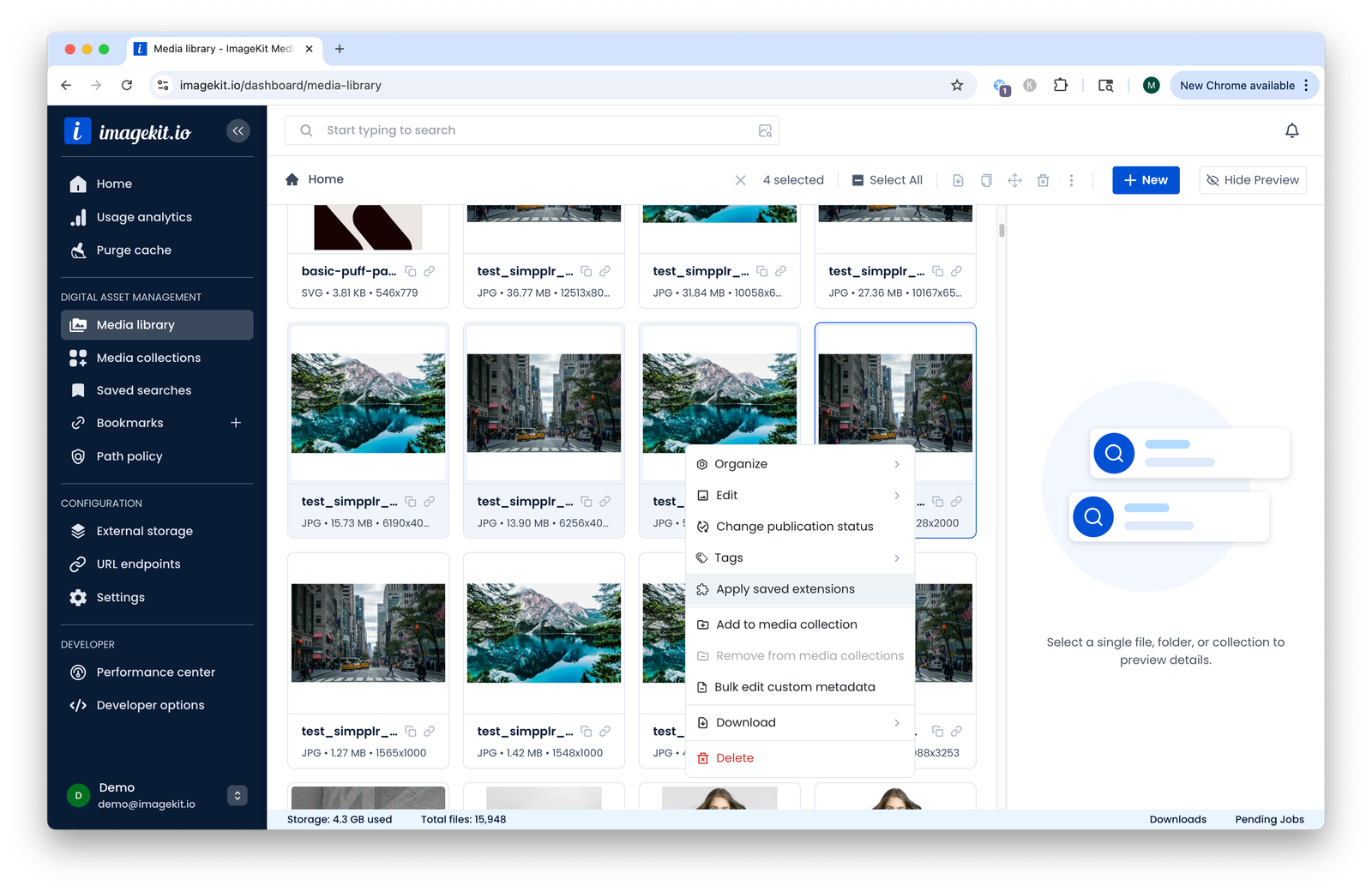
Task: Reload the page in Chrome
Action: pos(127,85)
